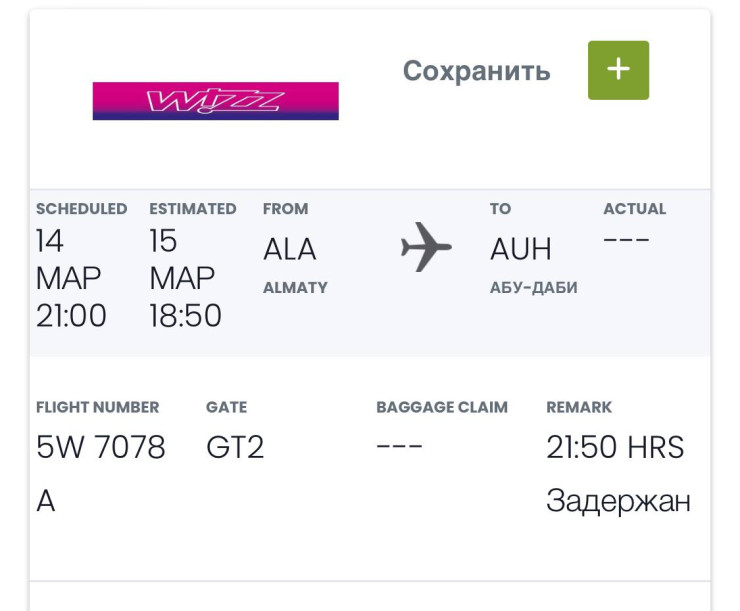Click the АБУ-ДАБИ city name
The height and width of the screenshot is (611, 740).
tap(533, 288)
